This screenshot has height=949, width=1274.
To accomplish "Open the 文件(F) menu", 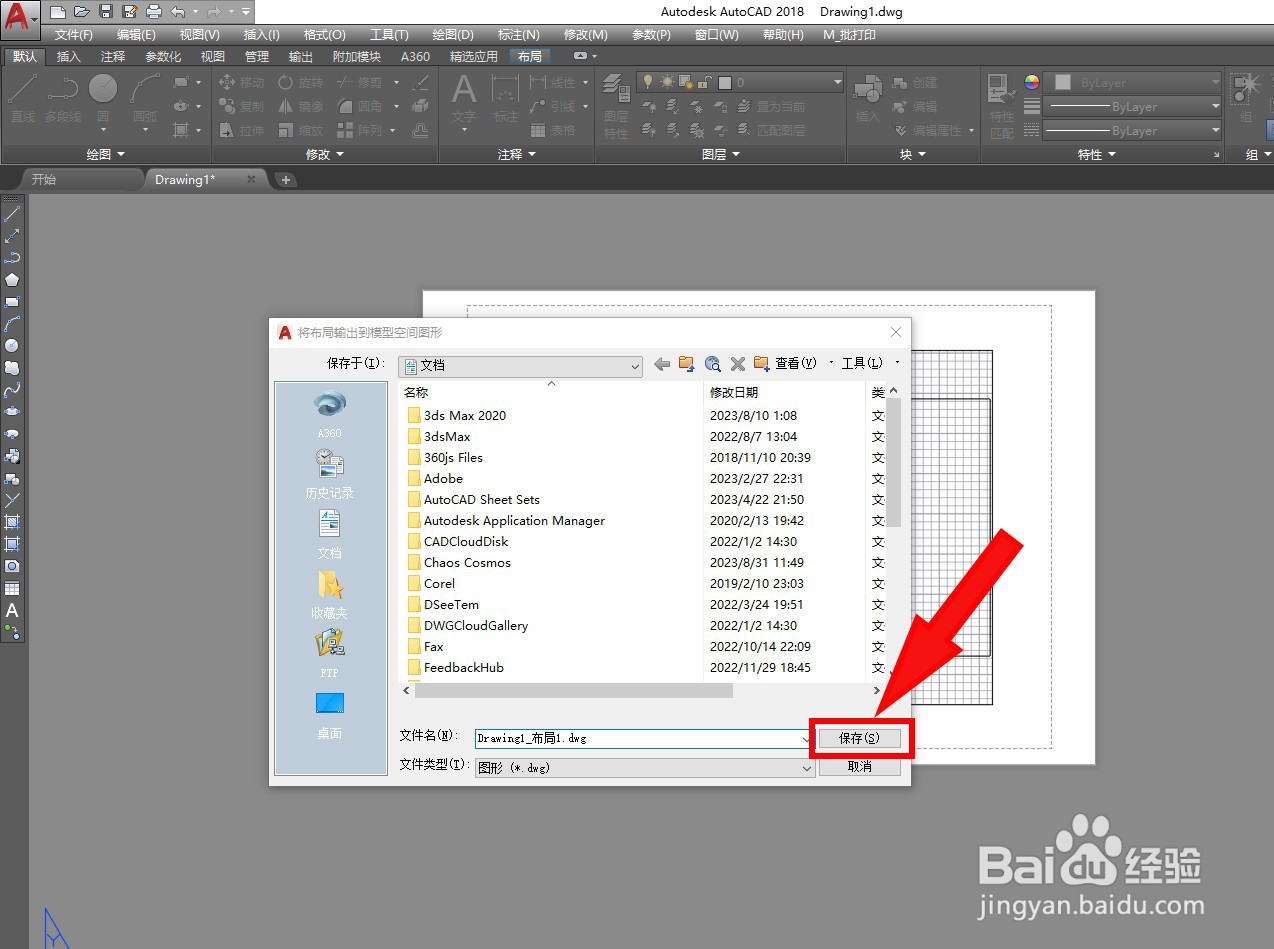I will point(74,35).
